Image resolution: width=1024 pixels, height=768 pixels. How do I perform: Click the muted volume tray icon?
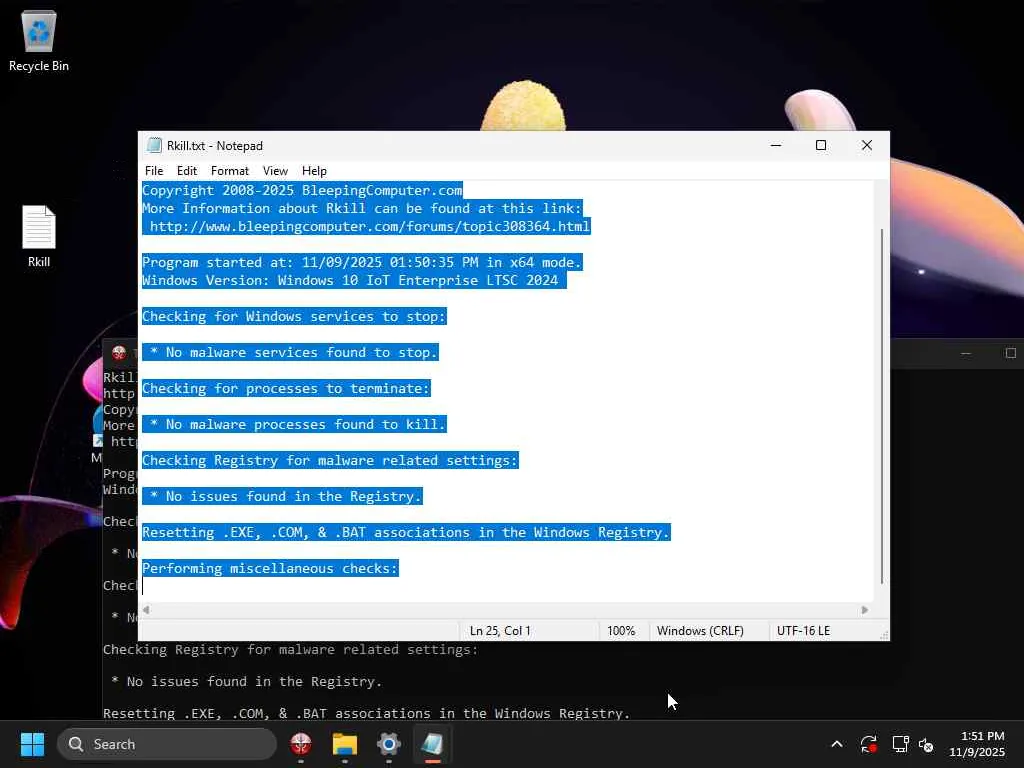926,744
